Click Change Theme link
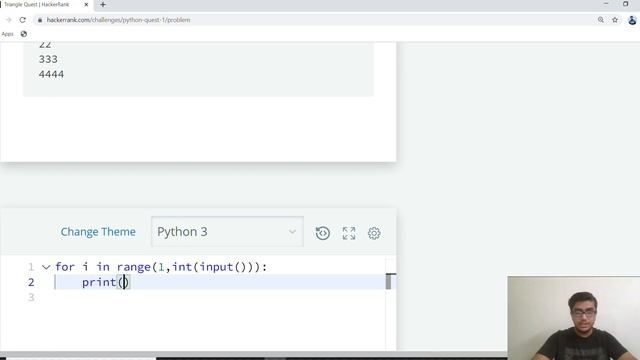This screenshot has height=360, width=640. 98,232
